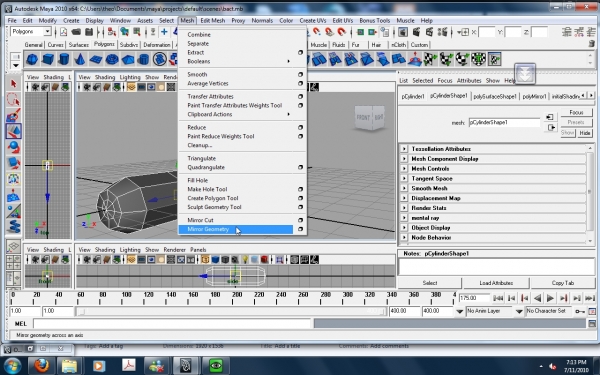Open the Script Editor icon beside the command line
Screen dimensions: 600x375
592,324
